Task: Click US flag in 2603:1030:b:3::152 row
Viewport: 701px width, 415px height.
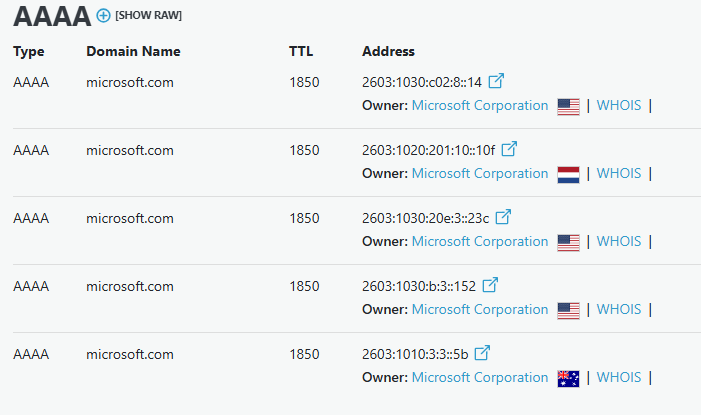Action: (x=568, y=310)
